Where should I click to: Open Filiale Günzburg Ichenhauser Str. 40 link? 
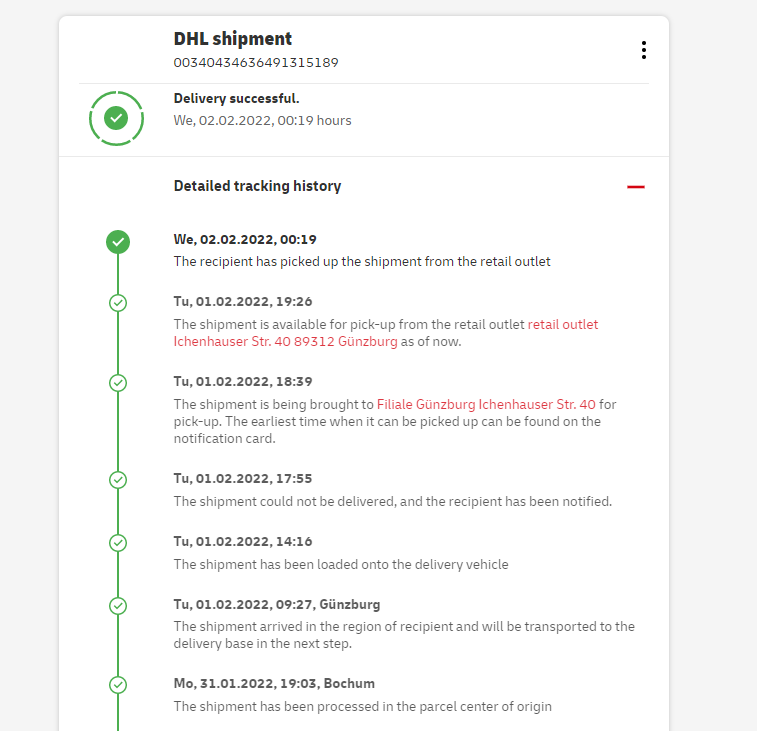pos(486,404)
